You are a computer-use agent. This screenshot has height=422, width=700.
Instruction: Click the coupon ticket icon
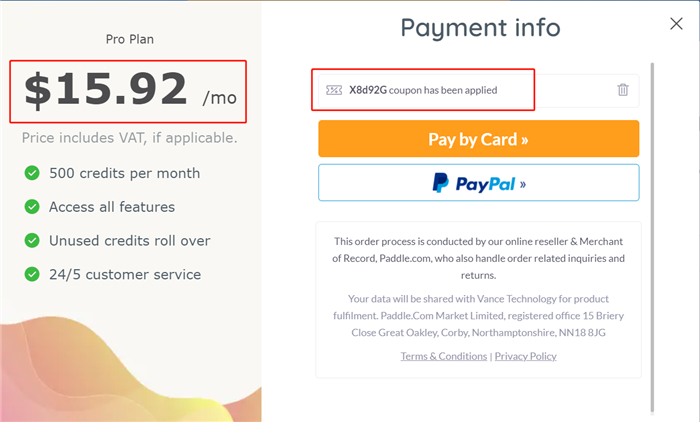pos(334,90)
